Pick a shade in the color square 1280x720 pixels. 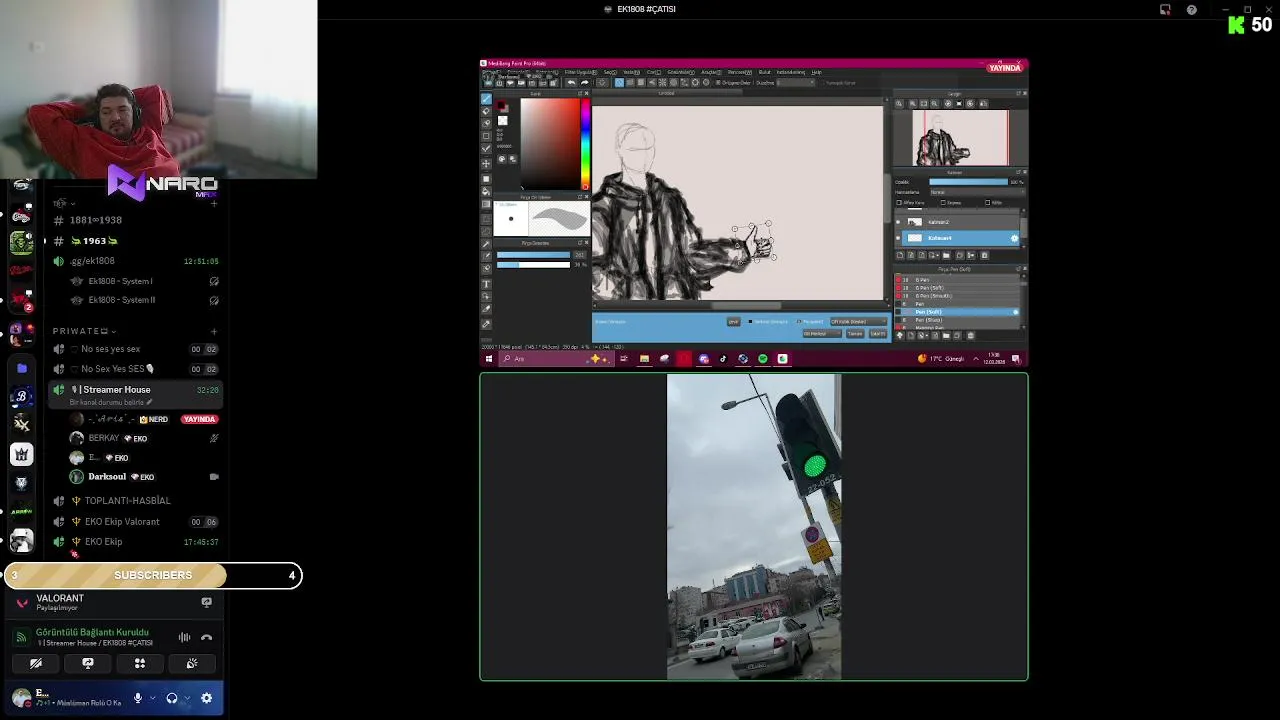pos(551,143)
